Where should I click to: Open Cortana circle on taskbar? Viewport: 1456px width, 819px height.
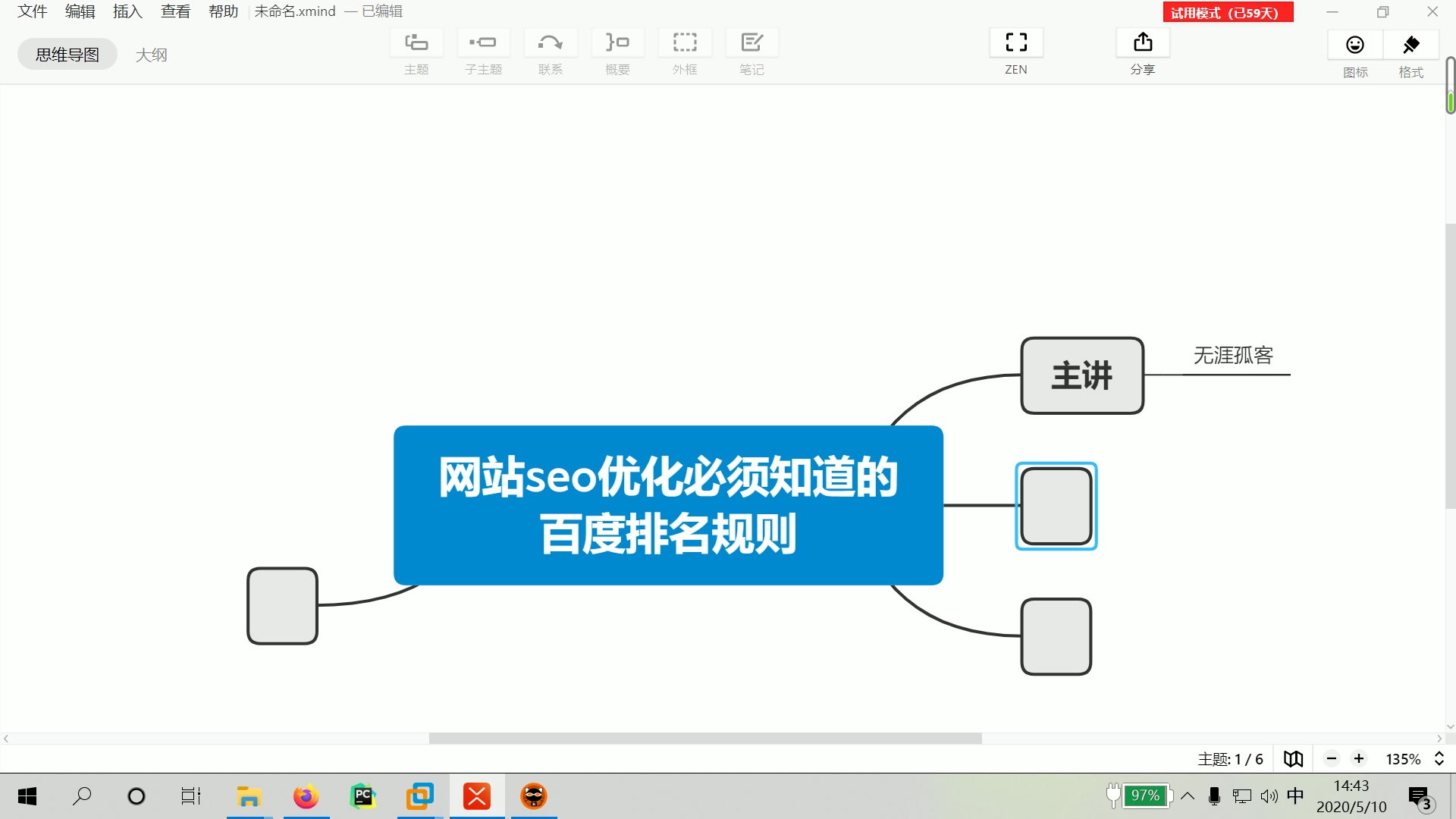click(136, 796)
